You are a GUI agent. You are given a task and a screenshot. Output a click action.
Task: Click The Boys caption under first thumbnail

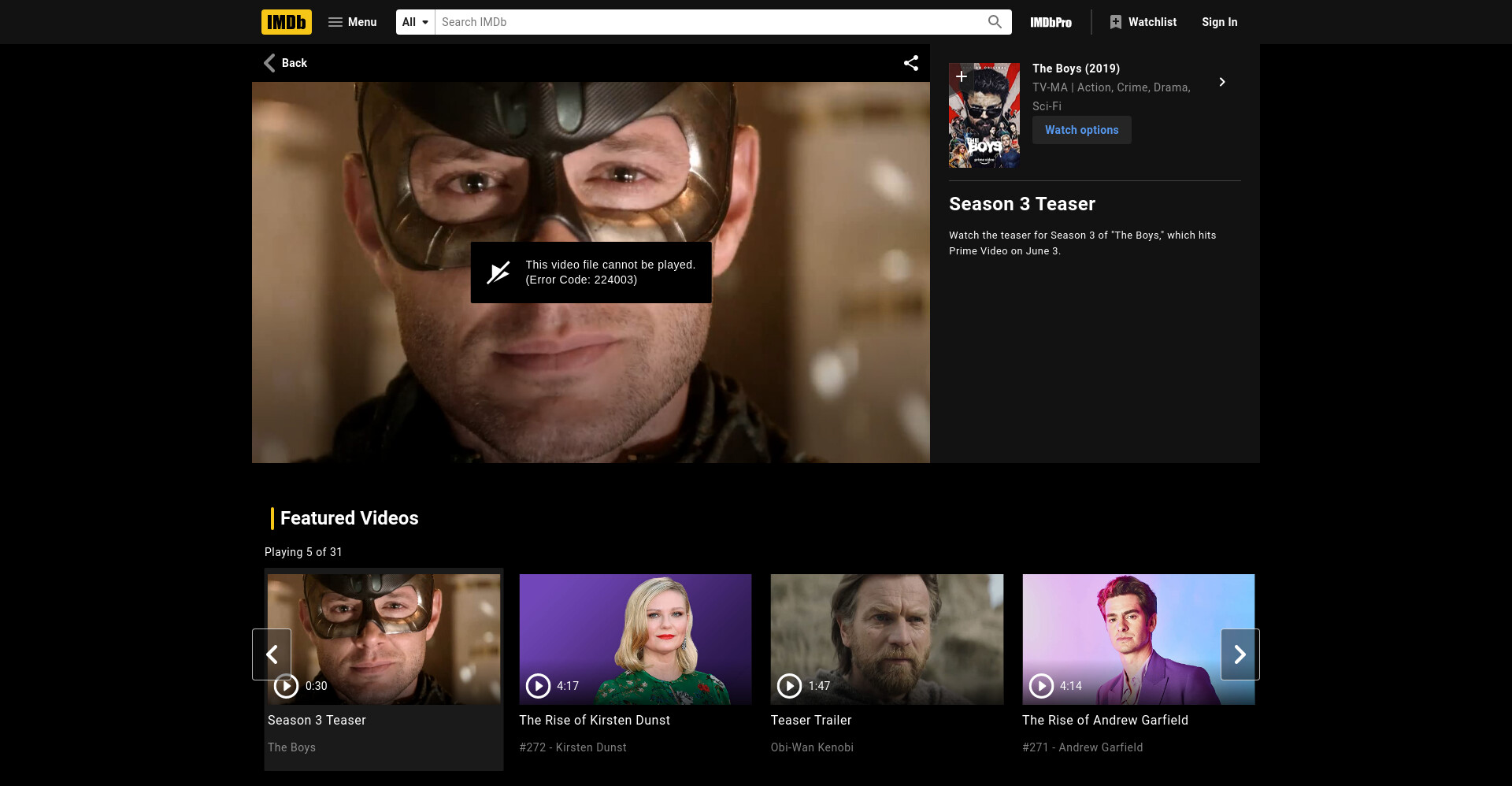(291, 747)
